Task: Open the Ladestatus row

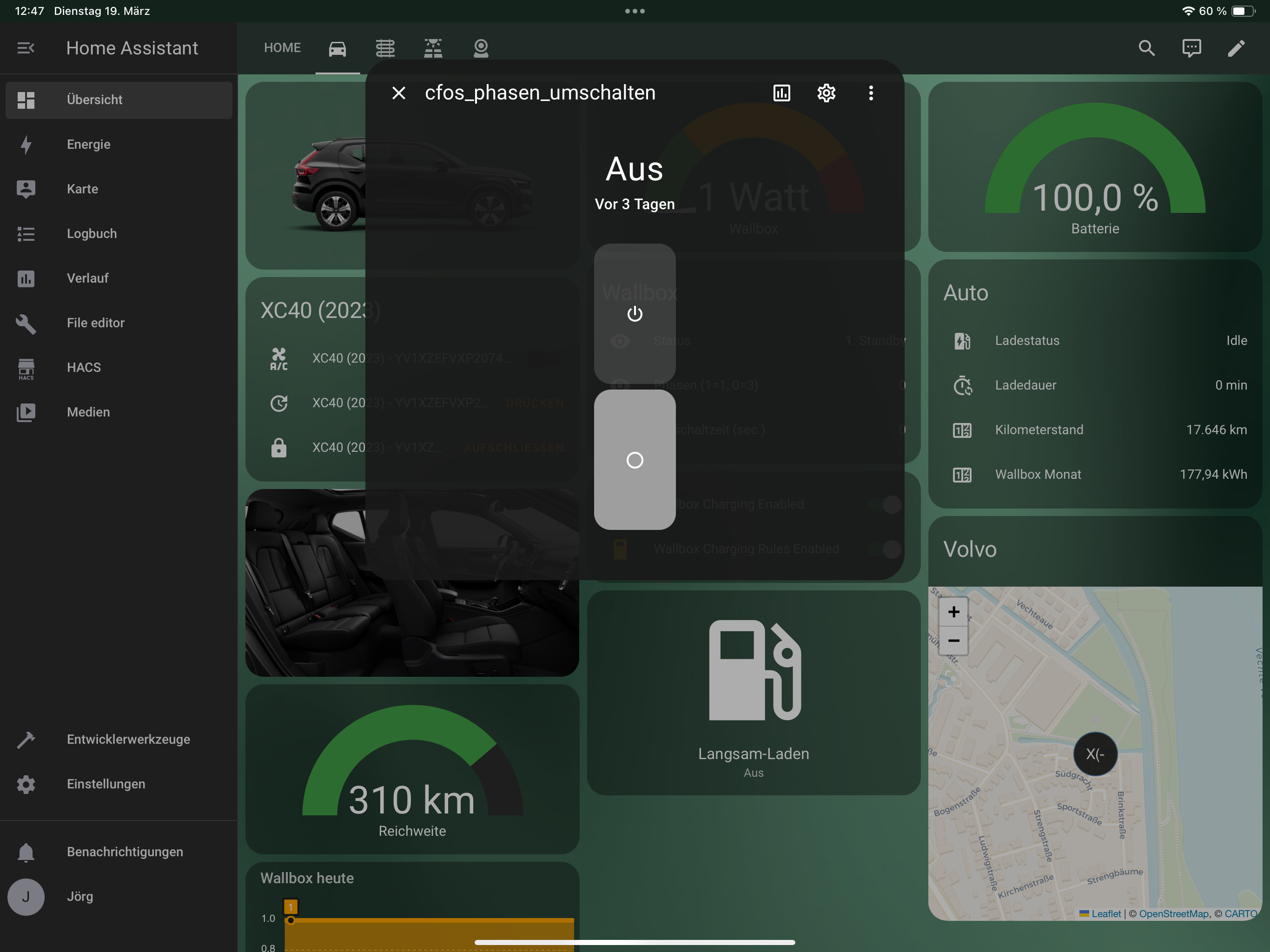Action: [x=1095, y=341]
